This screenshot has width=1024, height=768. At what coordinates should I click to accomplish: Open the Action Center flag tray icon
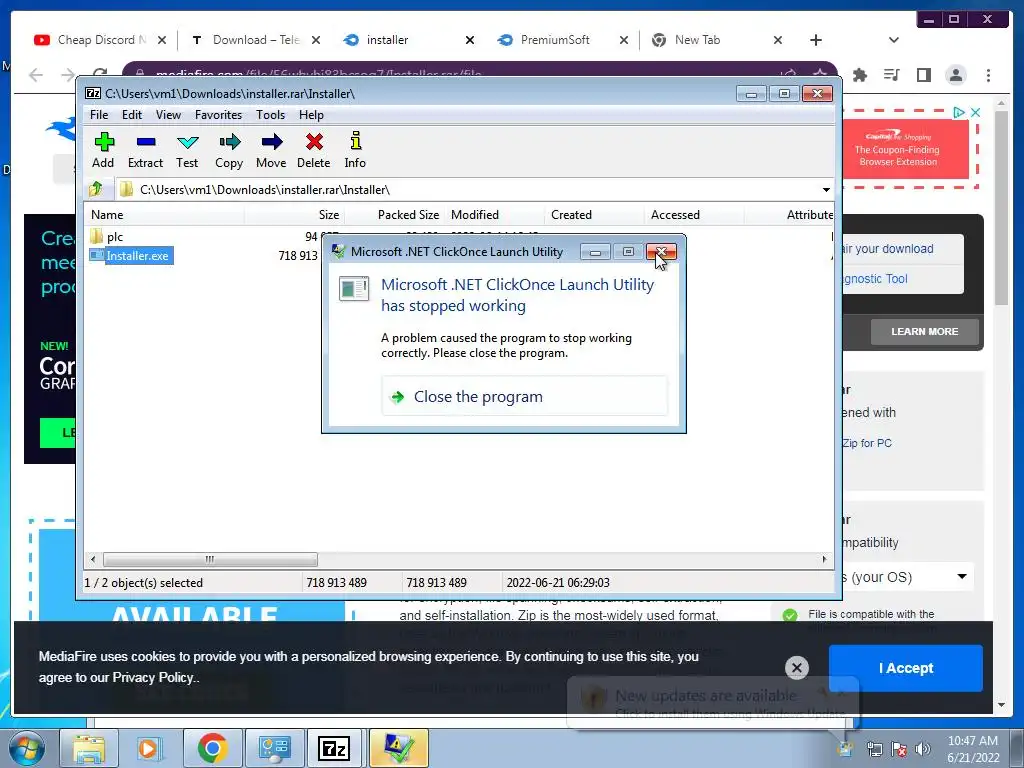point(899,749)
